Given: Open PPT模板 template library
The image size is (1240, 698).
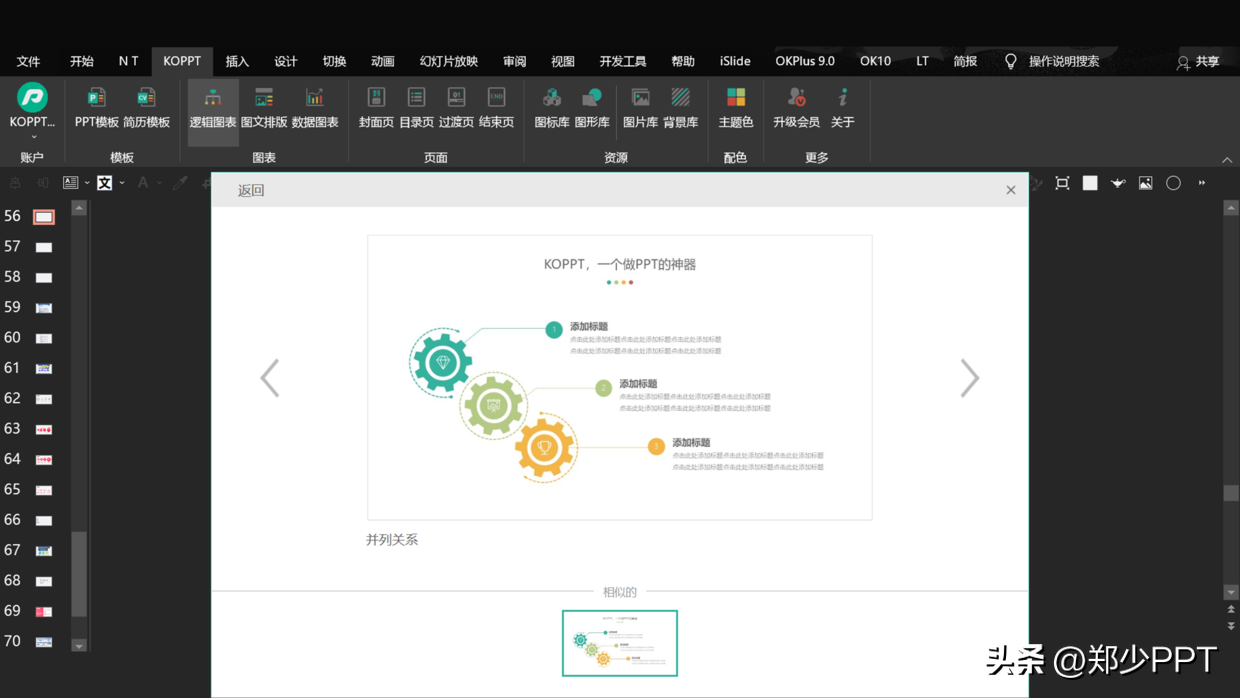Looking at the screenshot, I should (x=96, y=107).
